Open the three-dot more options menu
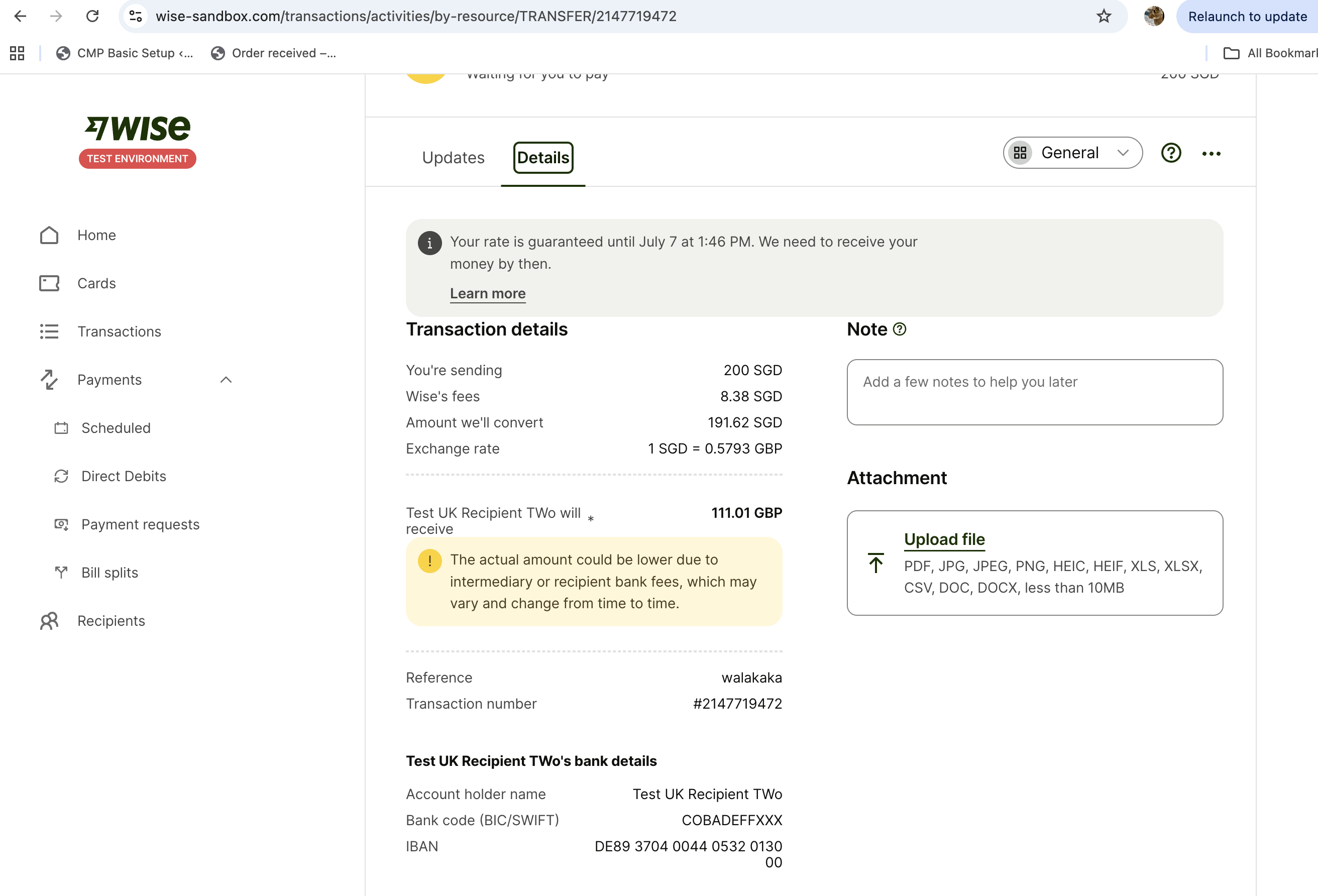This screenshot has width=1318, height=896. [1211, 153]
